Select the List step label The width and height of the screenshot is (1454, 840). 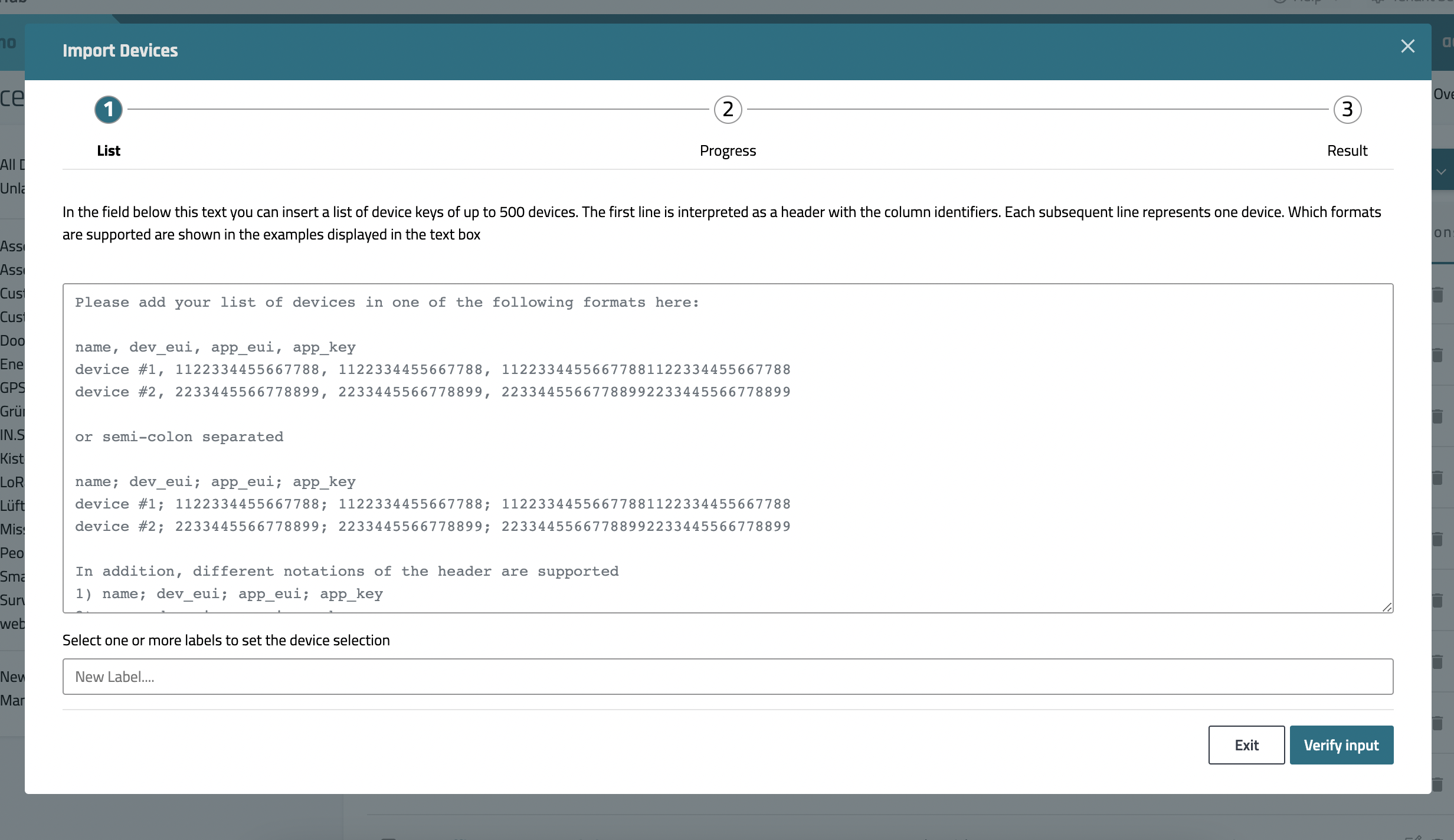pos(109,151)
